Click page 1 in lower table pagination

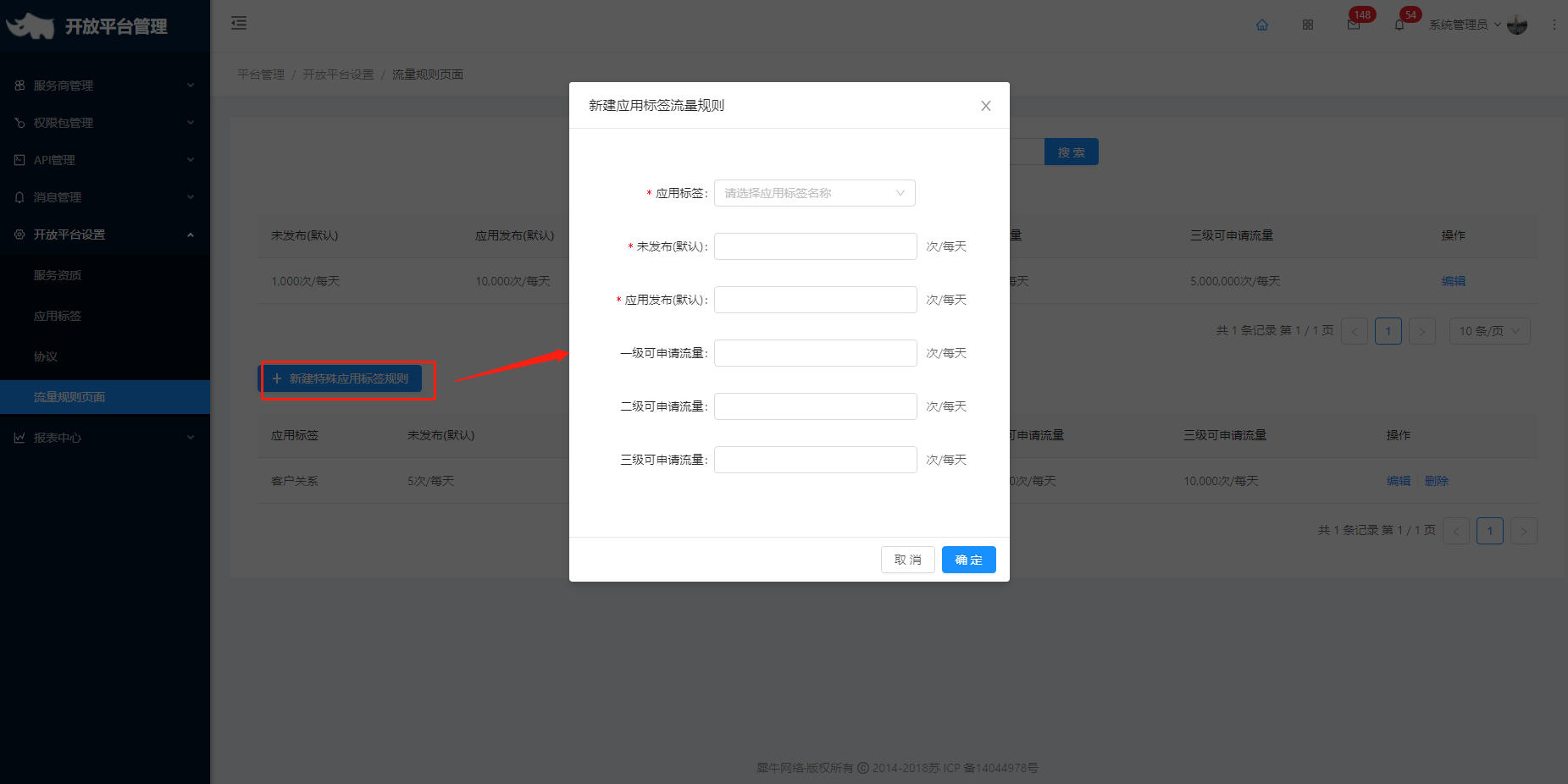1490,531
